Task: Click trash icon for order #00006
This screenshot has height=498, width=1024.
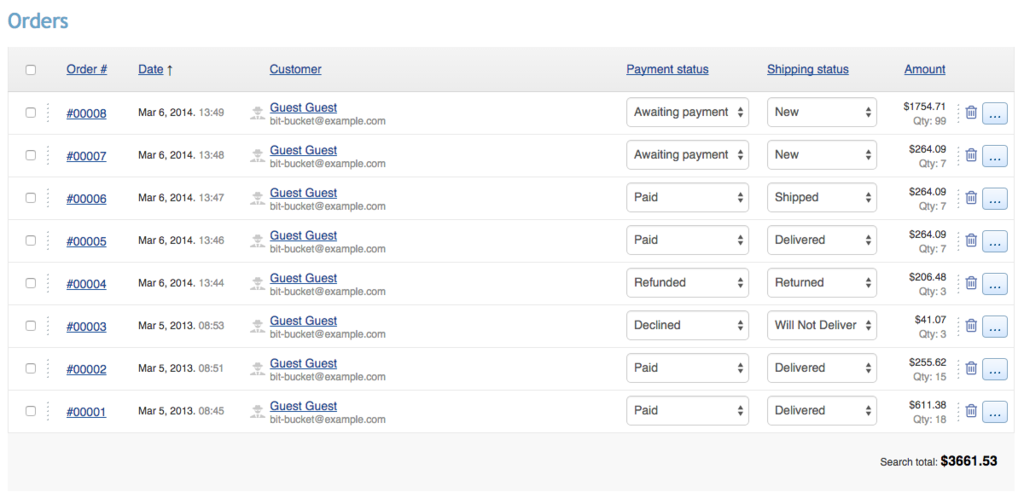Action: pos(971,198)
